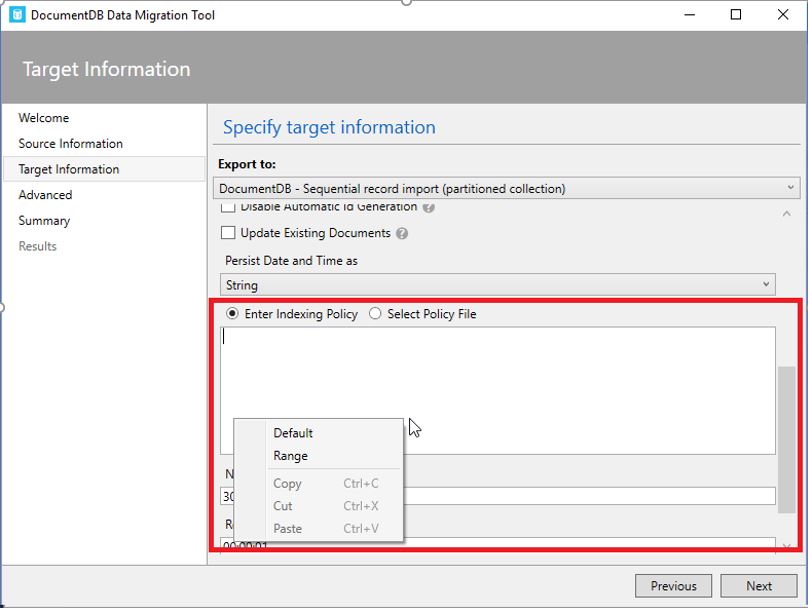Click the scroll down arrow of the options pane

coord(786,546)
